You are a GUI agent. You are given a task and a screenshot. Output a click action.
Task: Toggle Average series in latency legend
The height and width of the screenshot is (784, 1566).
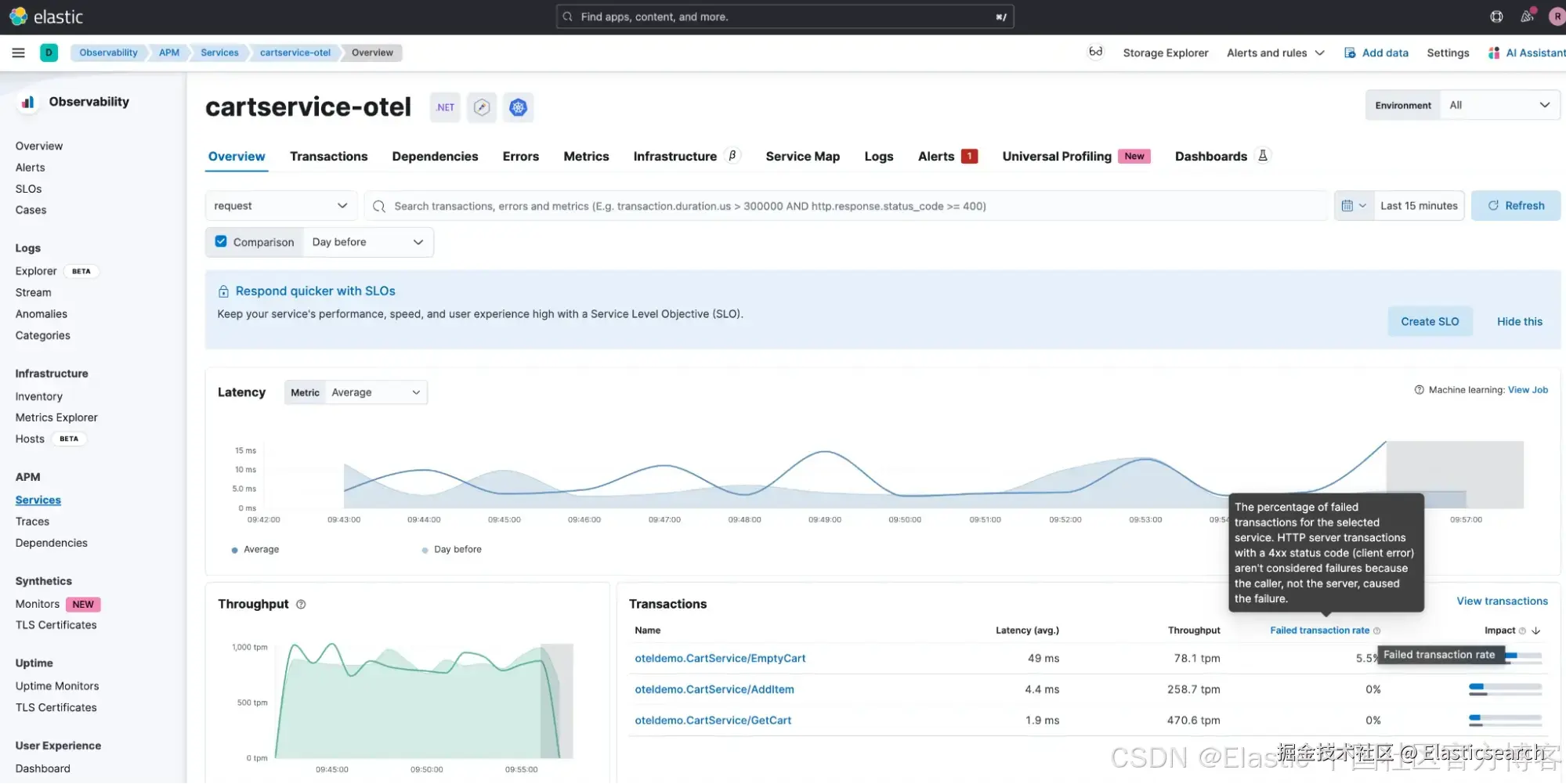255,550
